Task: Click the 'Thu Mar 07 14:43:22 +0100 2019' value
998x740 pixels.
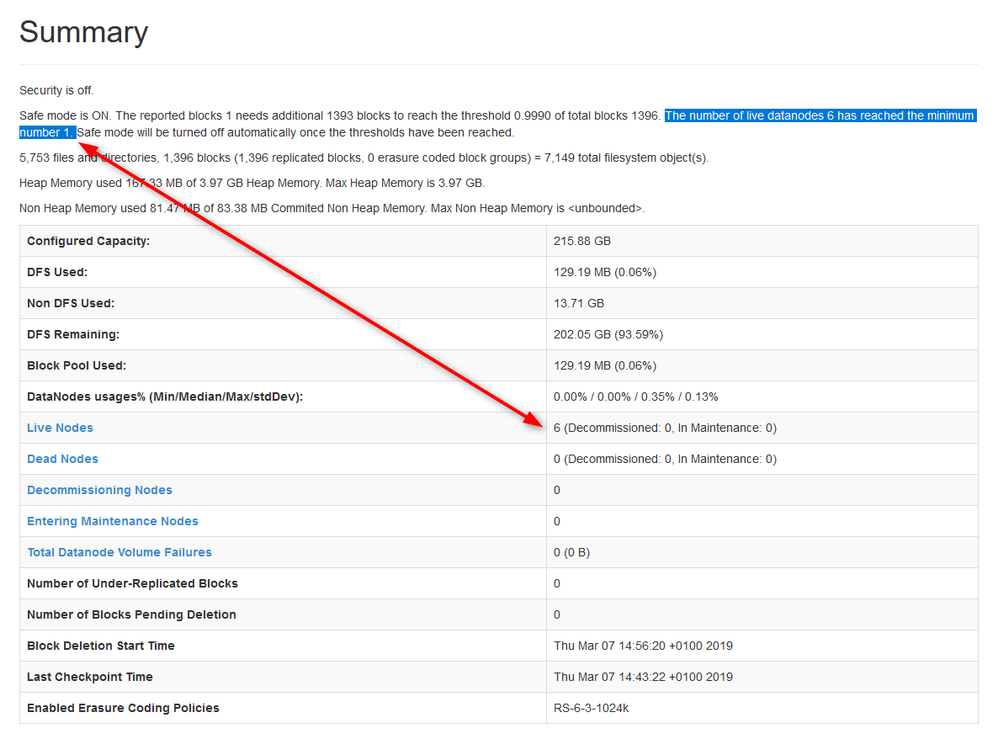Action: point(643,677)
